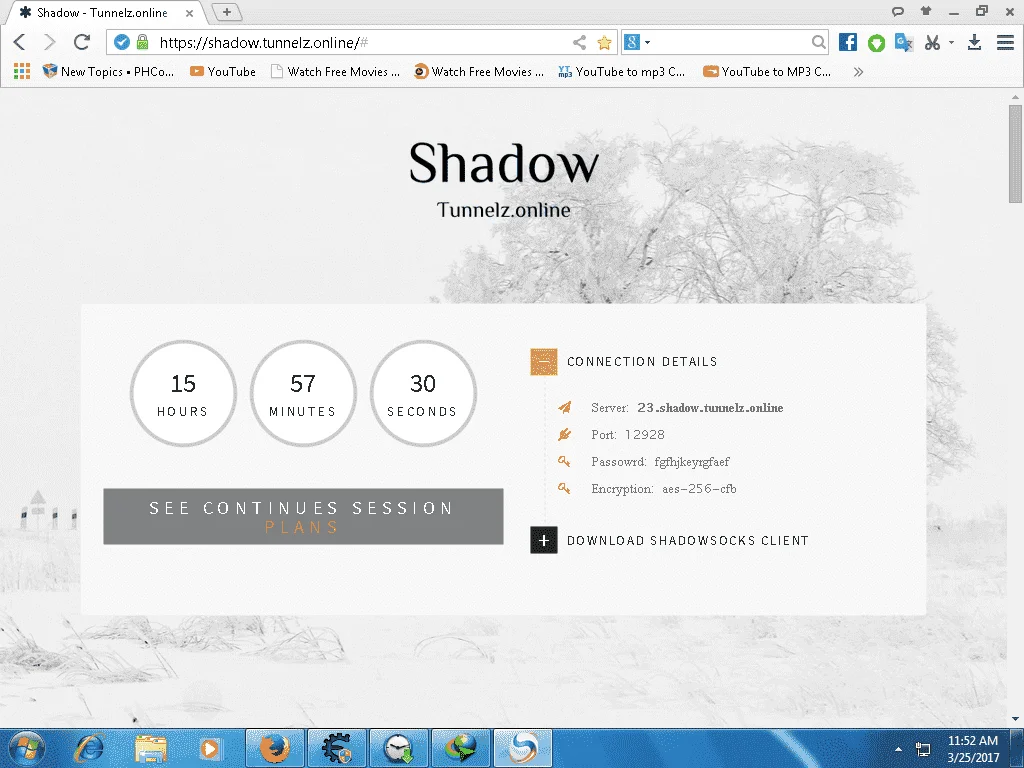Expand Download Shadowsocks Client section
This screenshot has height=768, width=1024.
pyautogui.click(x=544, y=540)
